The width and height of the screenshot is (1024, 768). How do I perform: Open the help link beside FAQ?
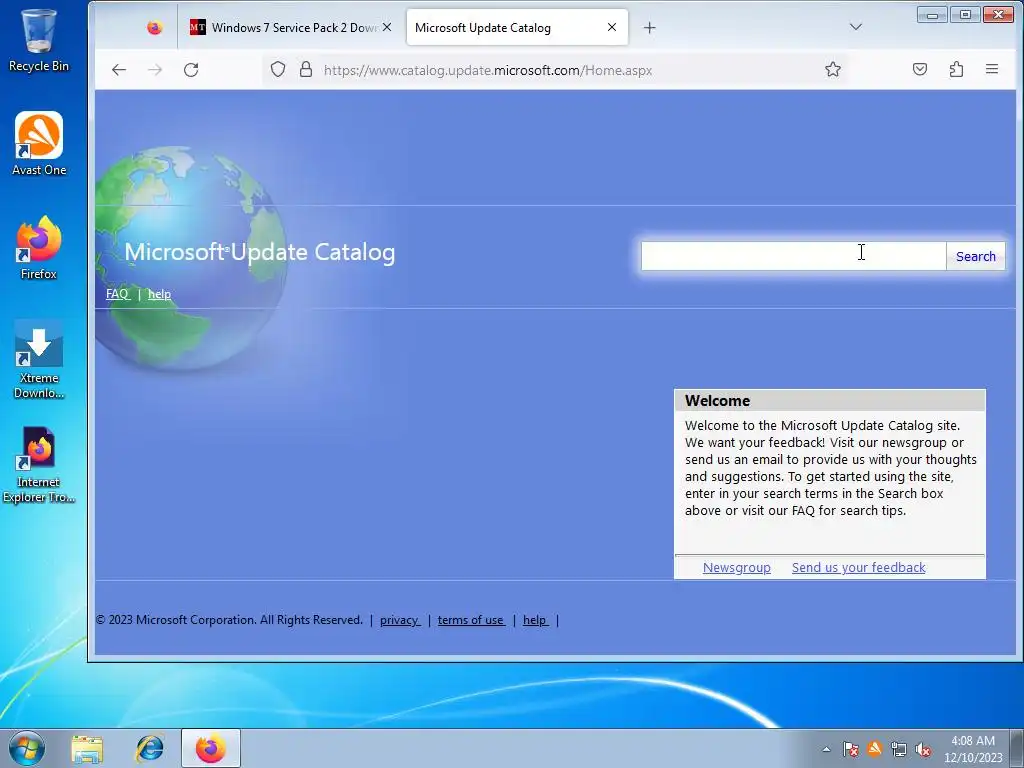click(x=159, y=294)
